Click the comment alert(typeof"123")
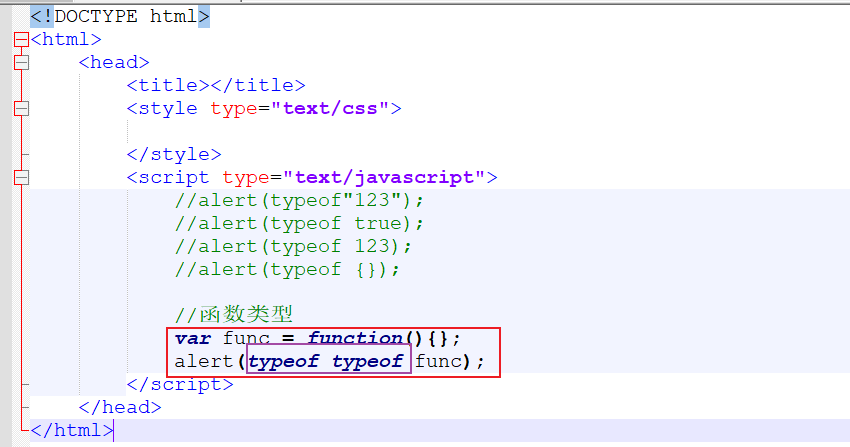Viewport: 850px width, 447px height. coord(299,200)
